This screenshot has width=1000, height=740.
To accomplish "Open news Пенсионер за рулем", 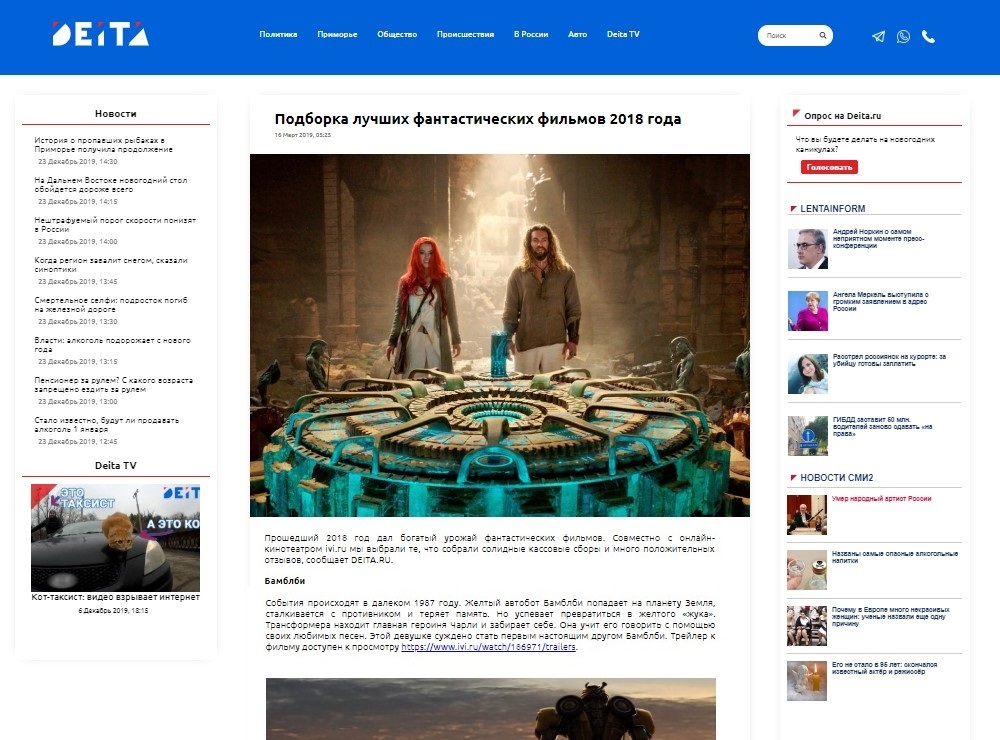I will coord(114,385).
